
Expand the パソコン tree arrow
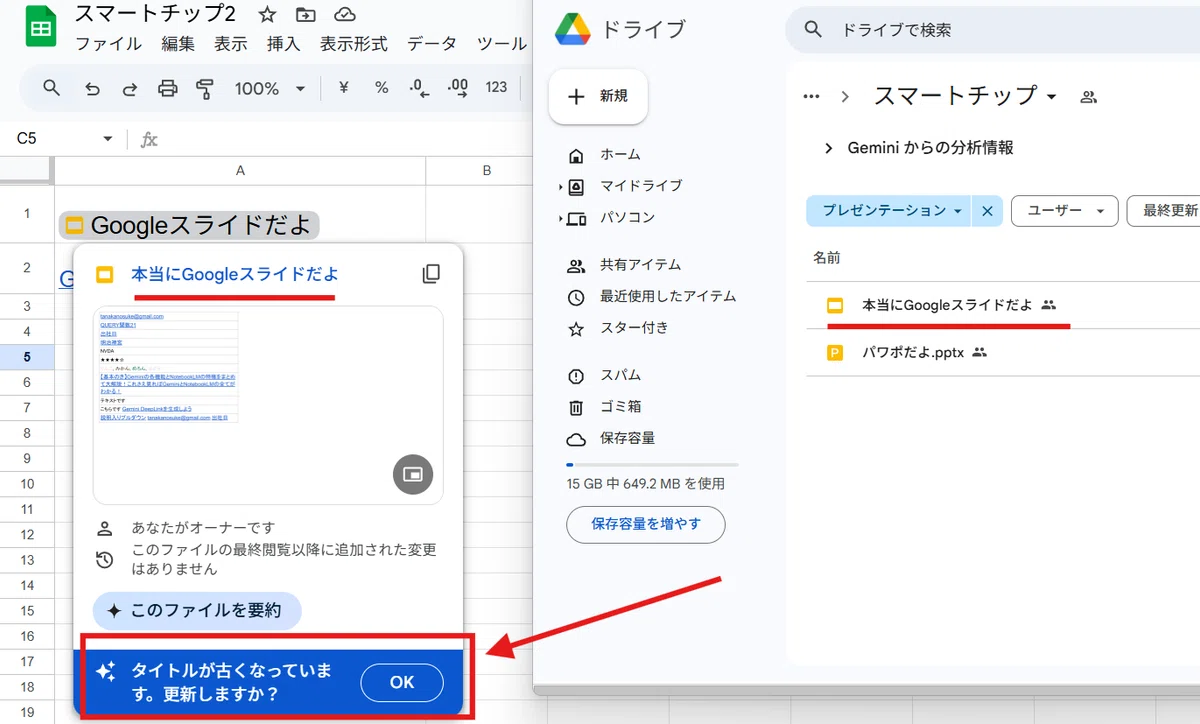pos(560,218)
